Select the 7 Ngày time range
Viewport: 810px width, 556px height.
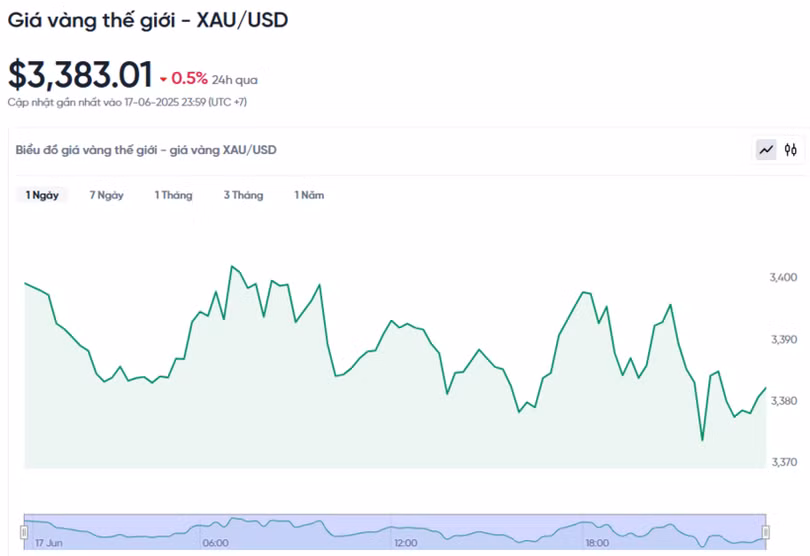click(x=106, y=195)
